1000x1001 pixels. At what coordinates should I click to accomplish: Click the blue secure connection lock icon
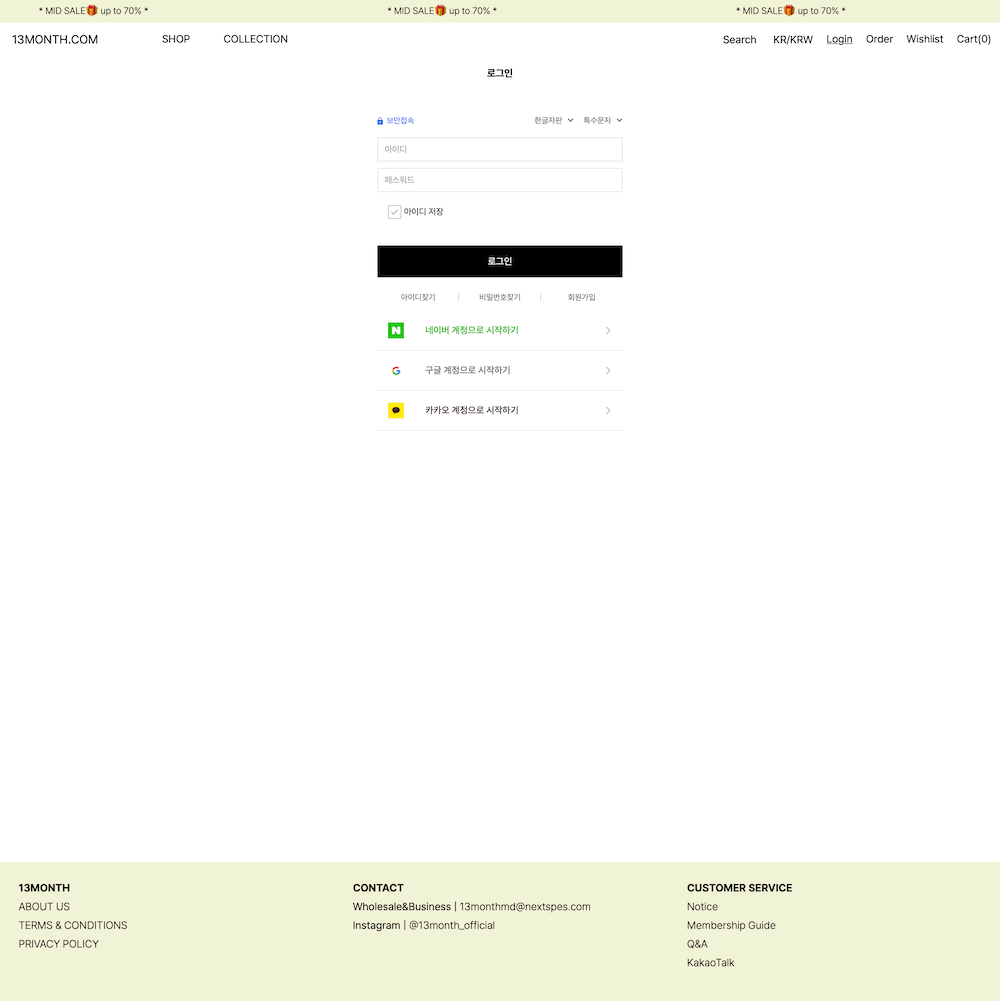380,121
